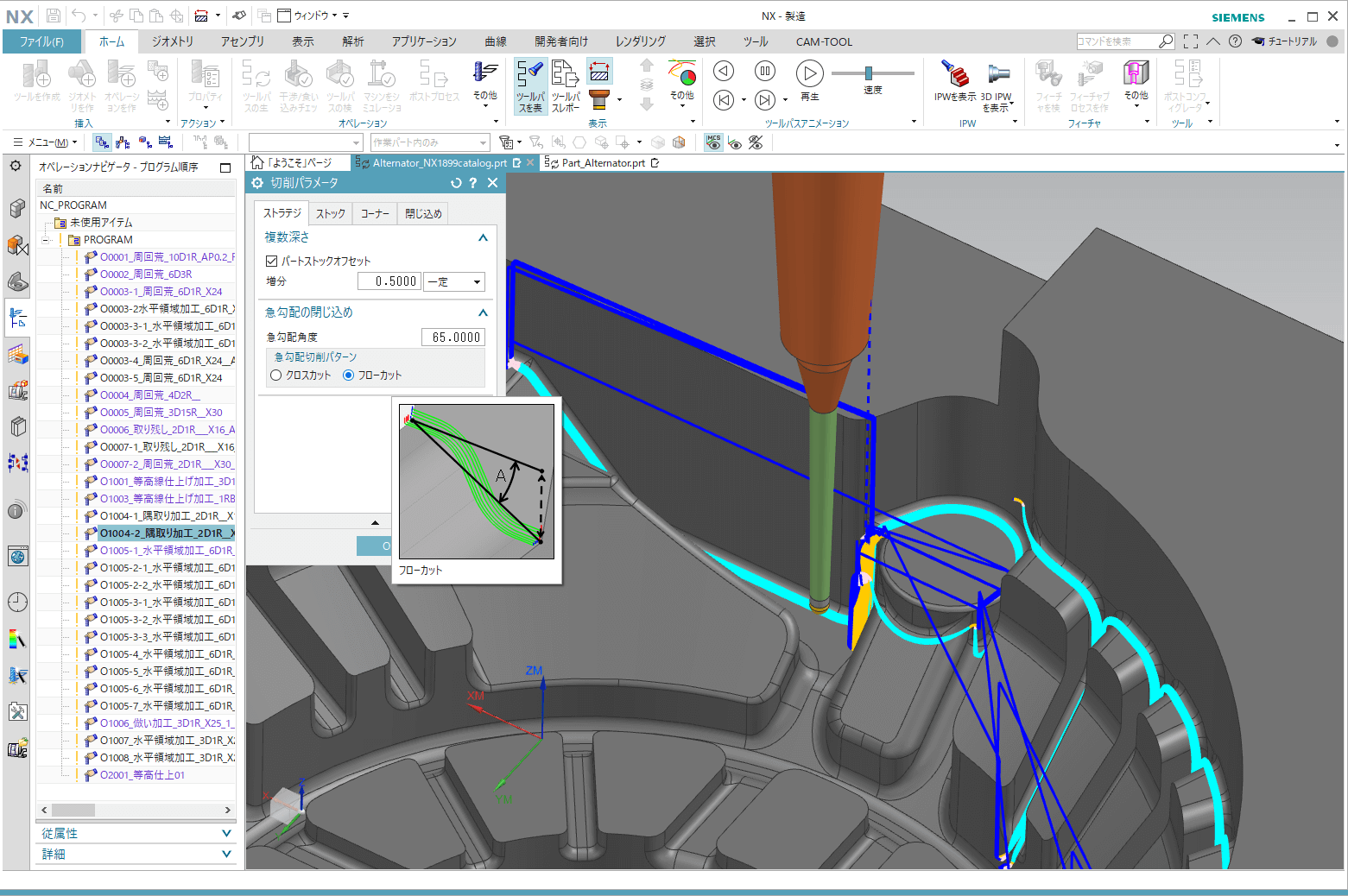Toggle the Display Tool Path (ツールパスを表示) icon
This screenshot has height=896, width=1348.
[530, 85]
